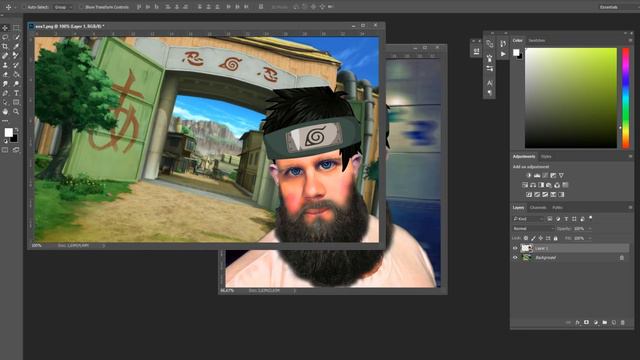Select the Lasso tool

pos(5,37)
